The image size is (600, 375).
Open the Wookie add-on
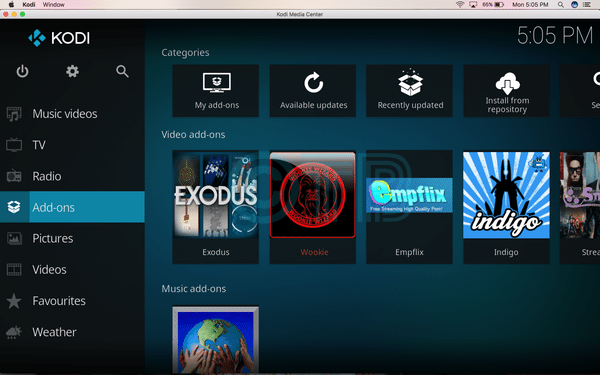[x=313, y=207]
